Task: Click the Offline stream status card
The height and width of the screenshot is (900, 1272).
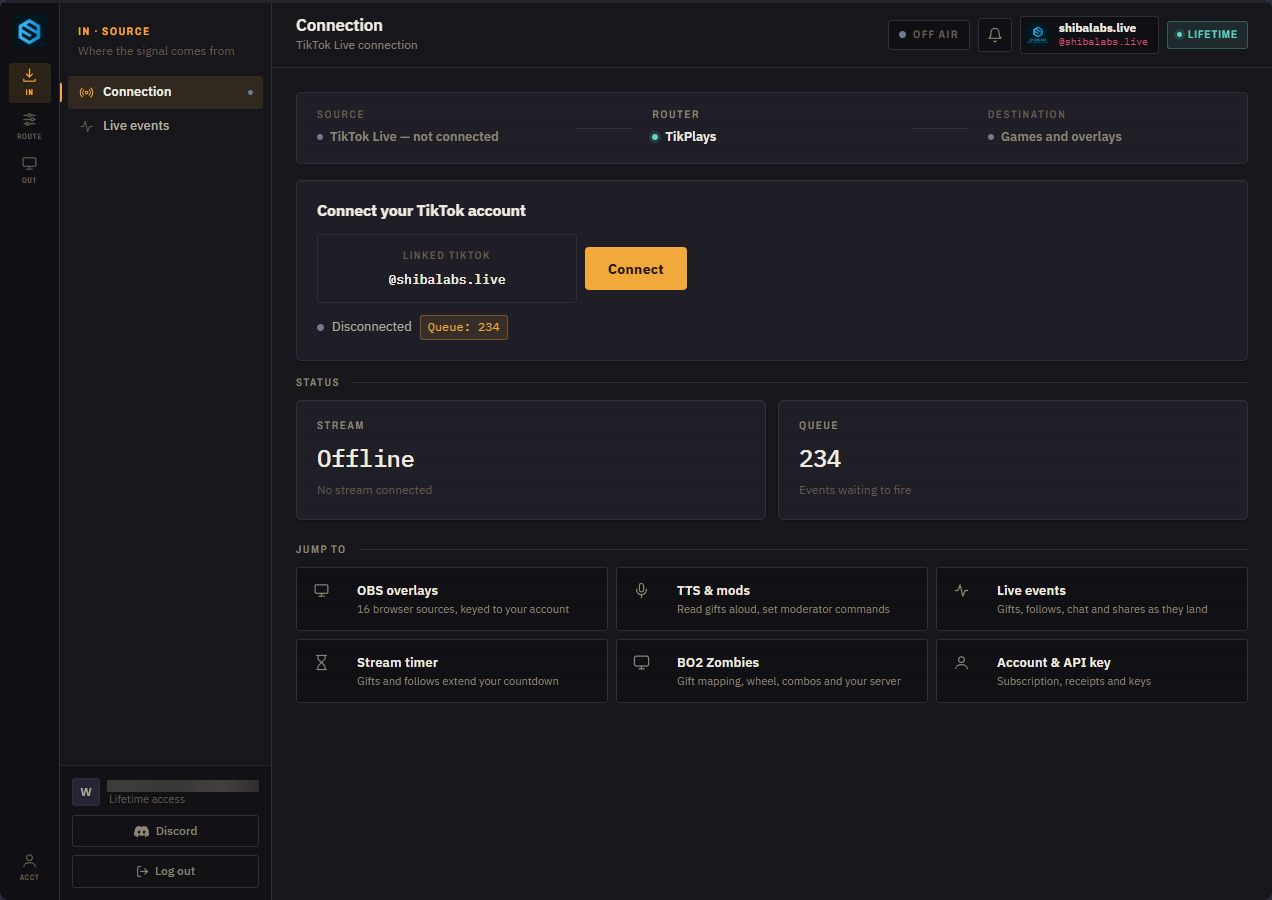Action: pos(531,460)
